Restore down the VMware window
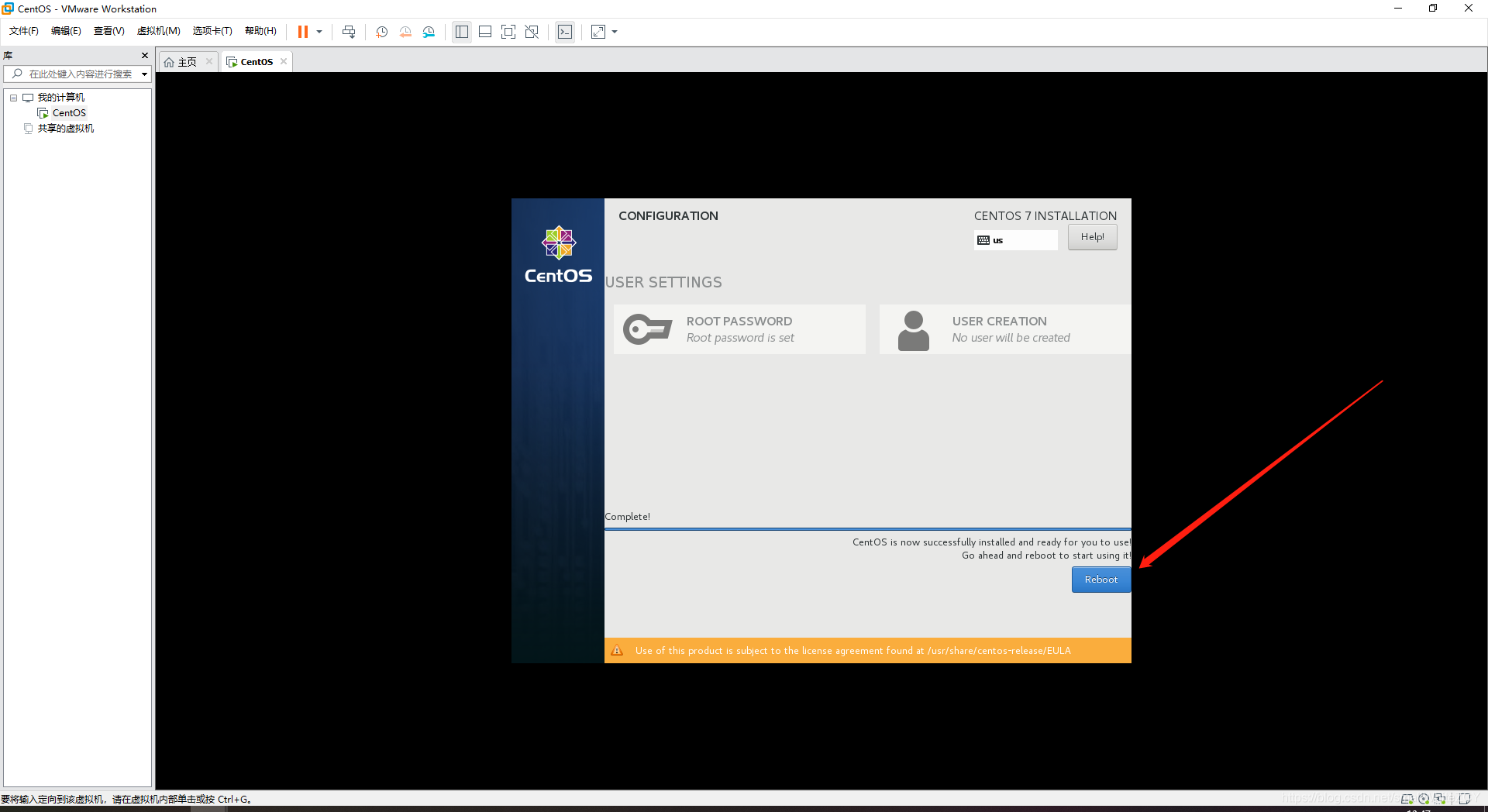The height and width of the screenshot is (812, 1488). (x=1433, y=9)
